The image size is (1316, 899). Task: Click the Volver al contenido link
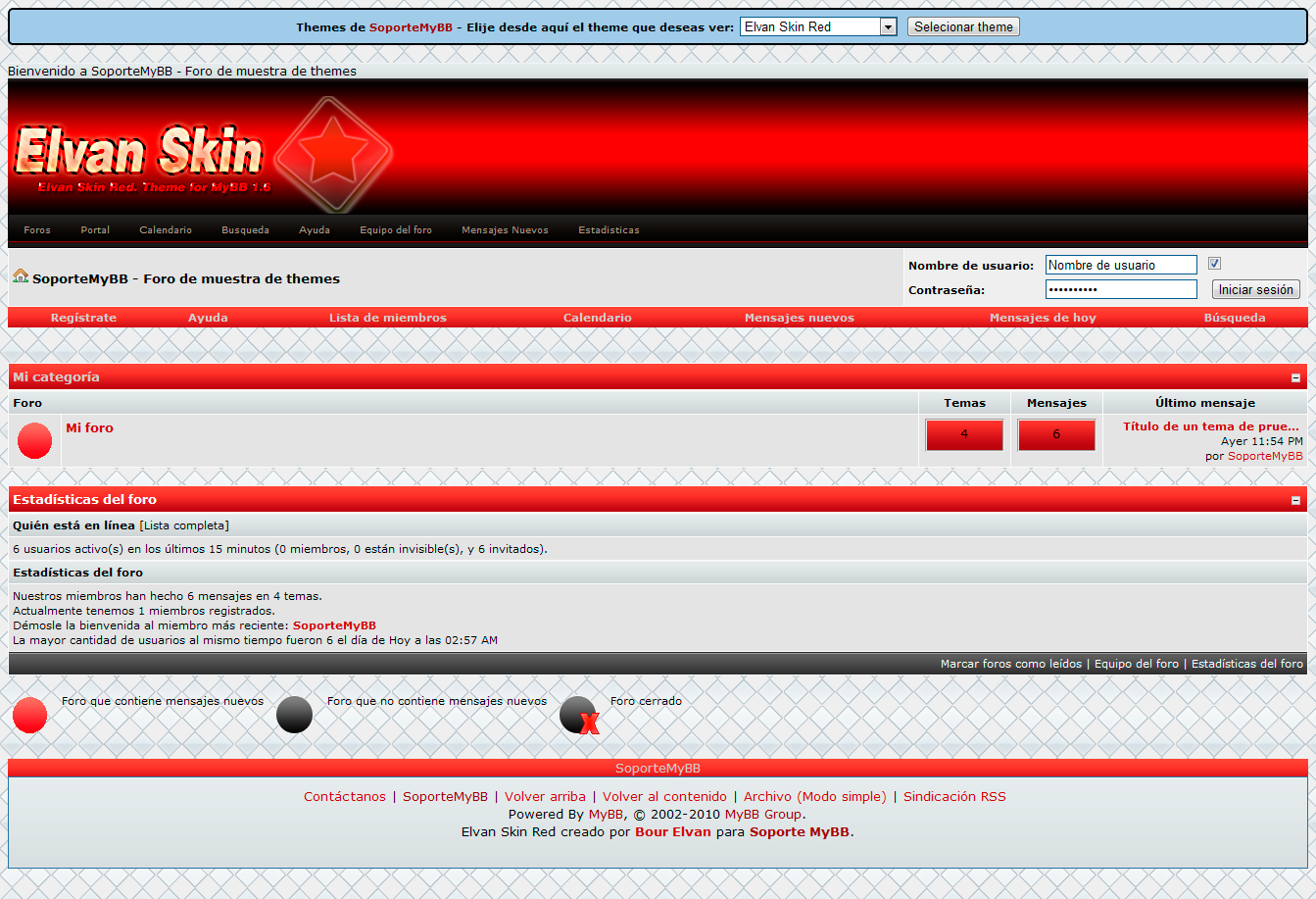pyautogui.click(x=664, y=797)
